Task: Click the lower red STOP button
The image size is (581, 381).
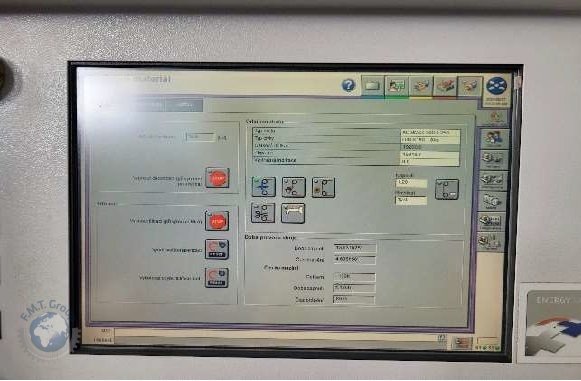Action: click(217, 221)
